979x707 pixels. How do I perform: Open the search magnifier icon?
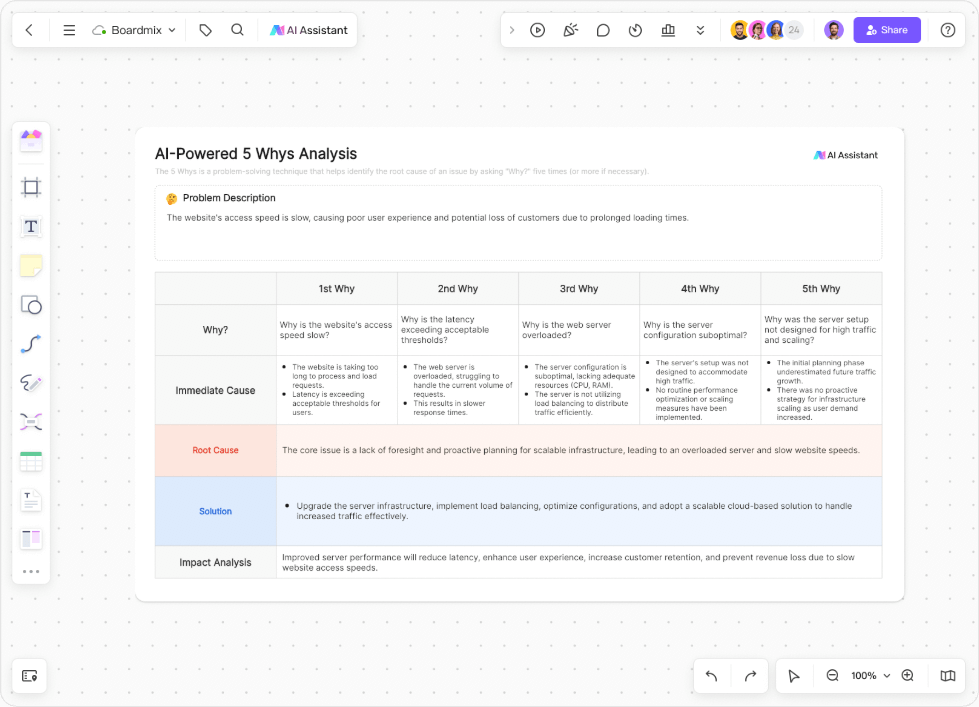coord(237,30)
